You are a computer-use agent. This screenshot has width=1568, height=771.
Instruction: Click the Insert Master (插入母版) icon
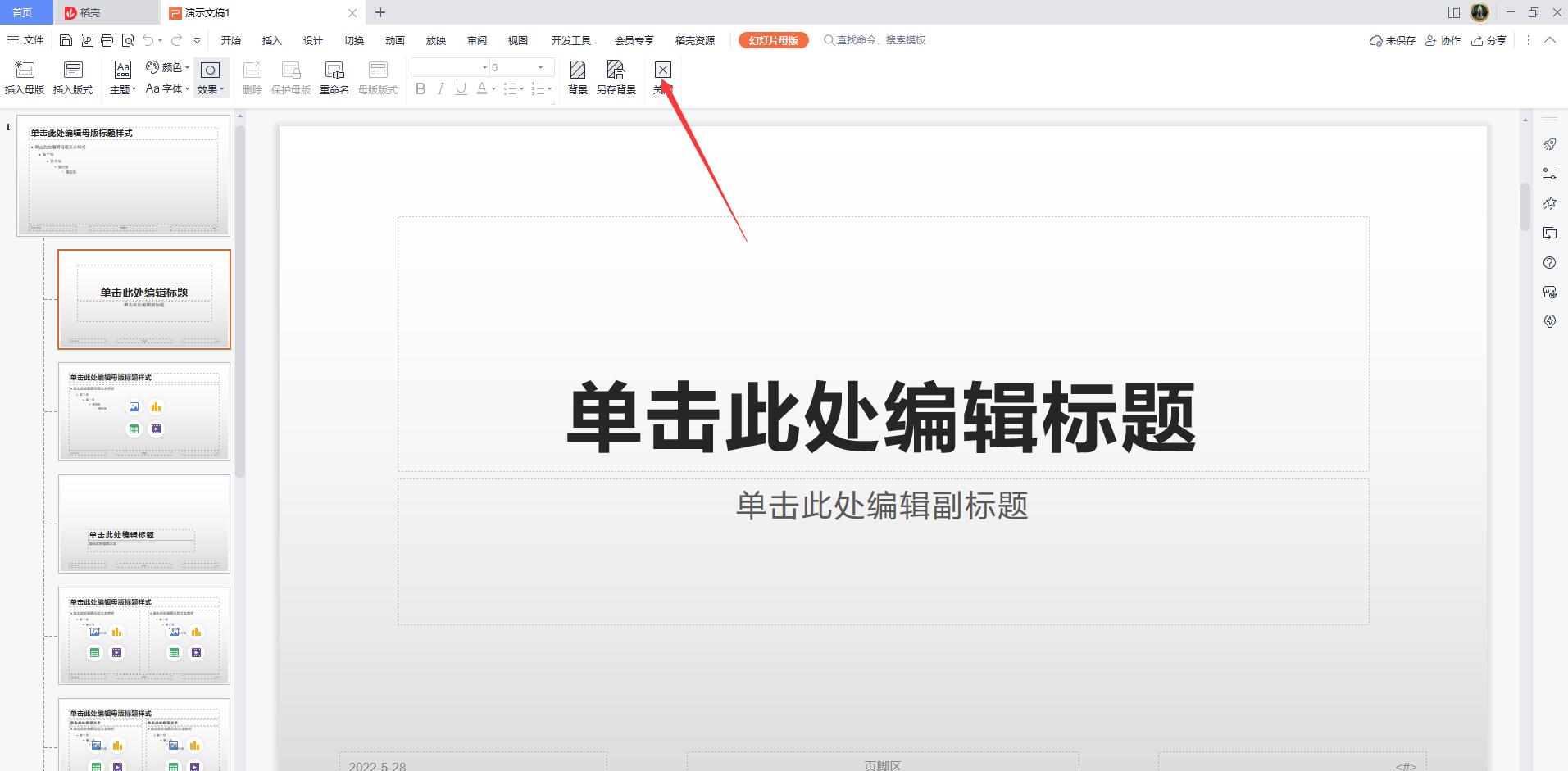[x=25, y=78]
